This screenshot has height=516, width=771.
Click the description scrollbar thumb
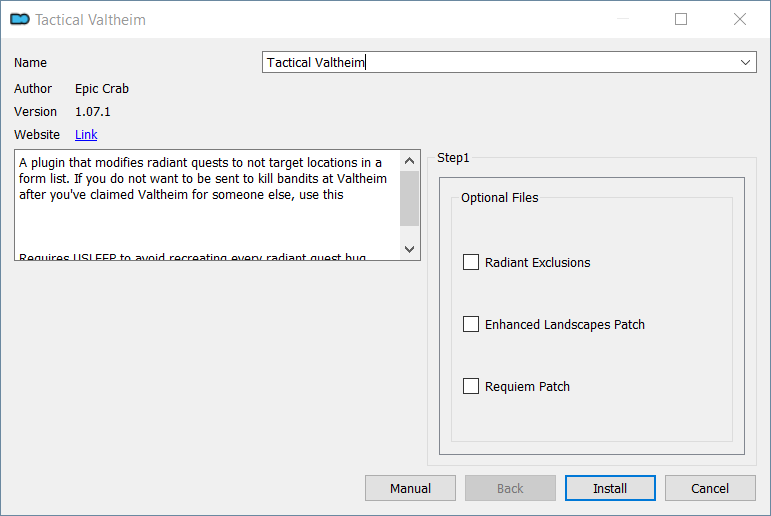410,198
